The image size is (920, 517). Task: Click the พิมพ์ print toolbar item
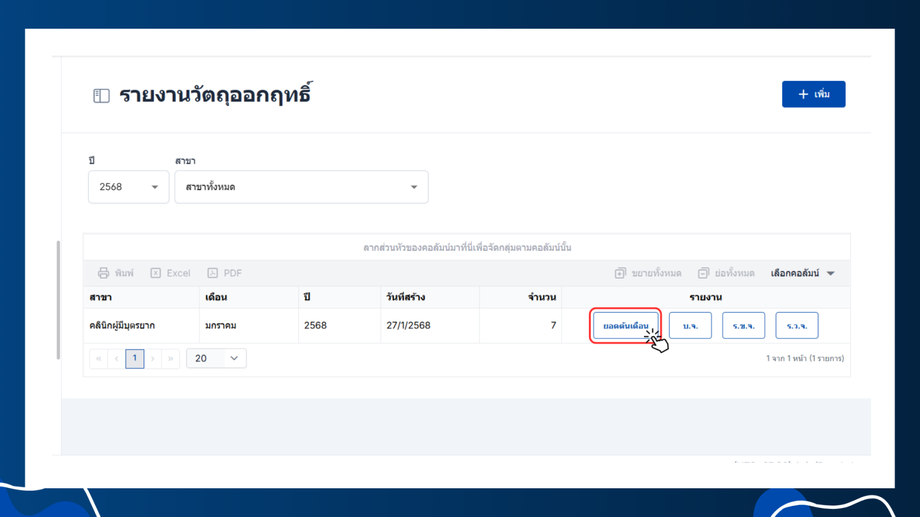pos(116,273)
